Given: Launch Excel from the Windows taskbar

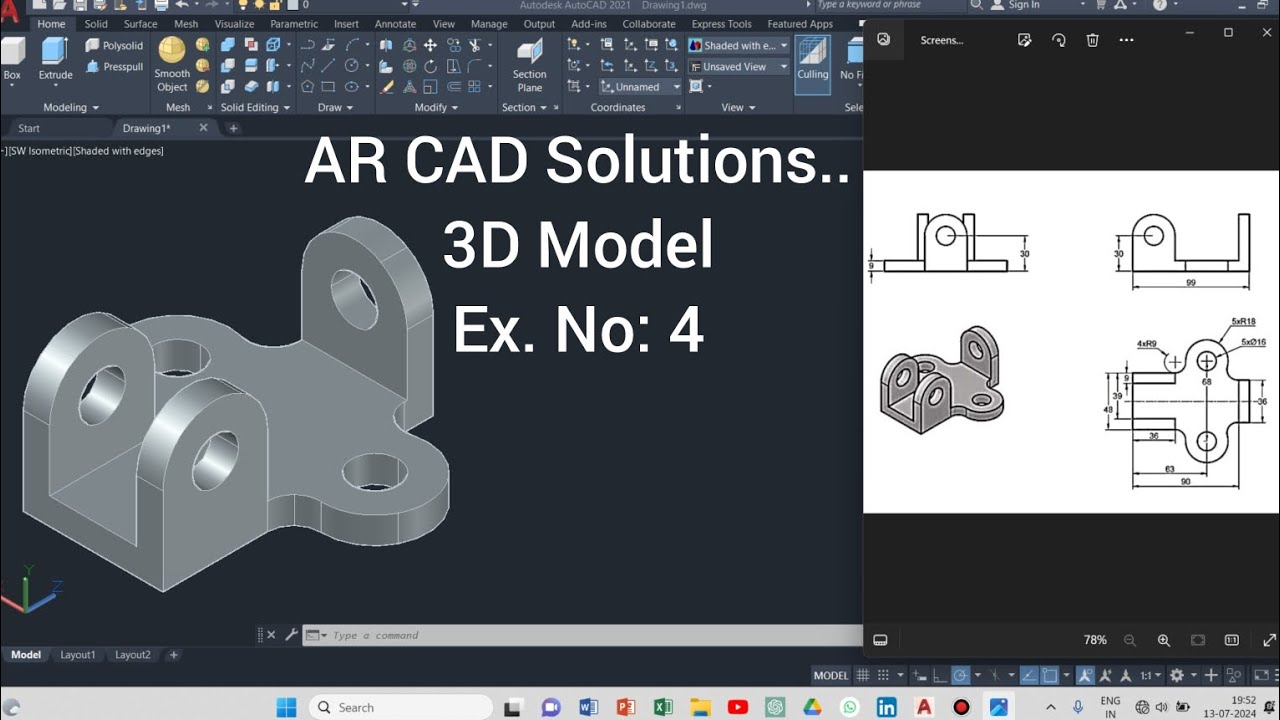Looking at the screenshot, I should [662, 707].
